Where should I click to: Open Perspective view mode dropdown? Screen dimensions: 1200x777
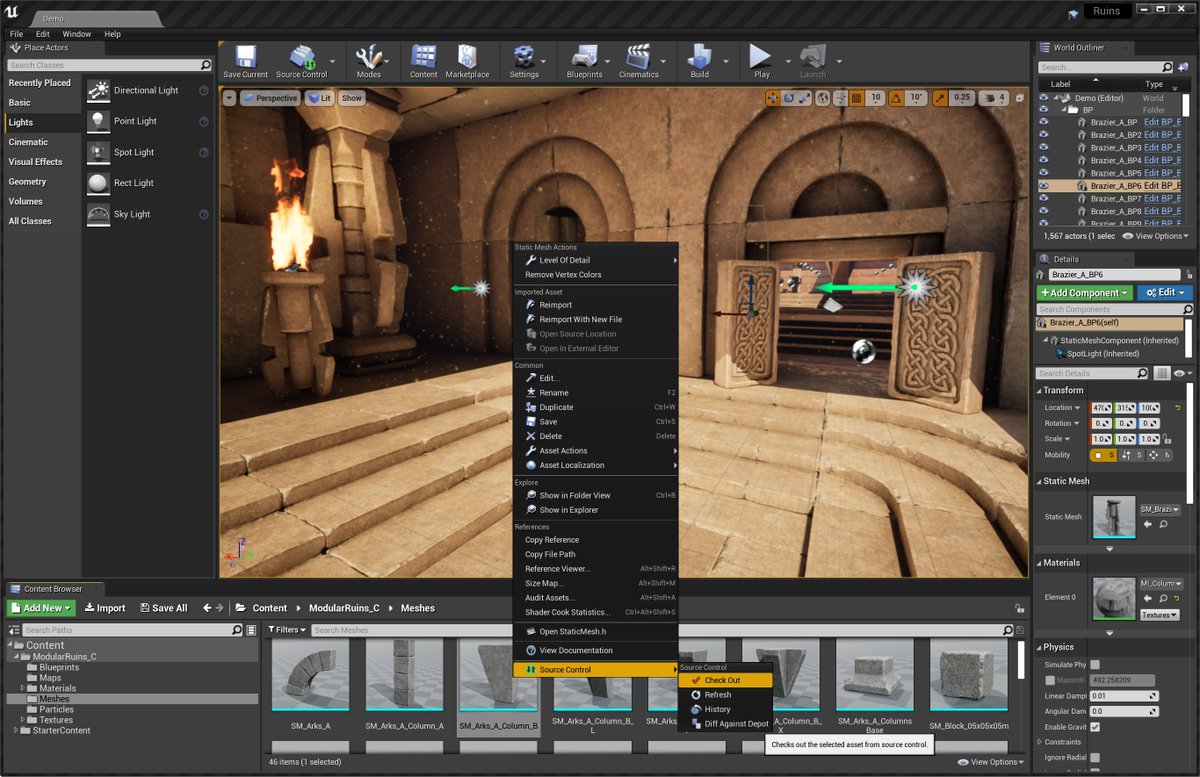coord(270,98)
